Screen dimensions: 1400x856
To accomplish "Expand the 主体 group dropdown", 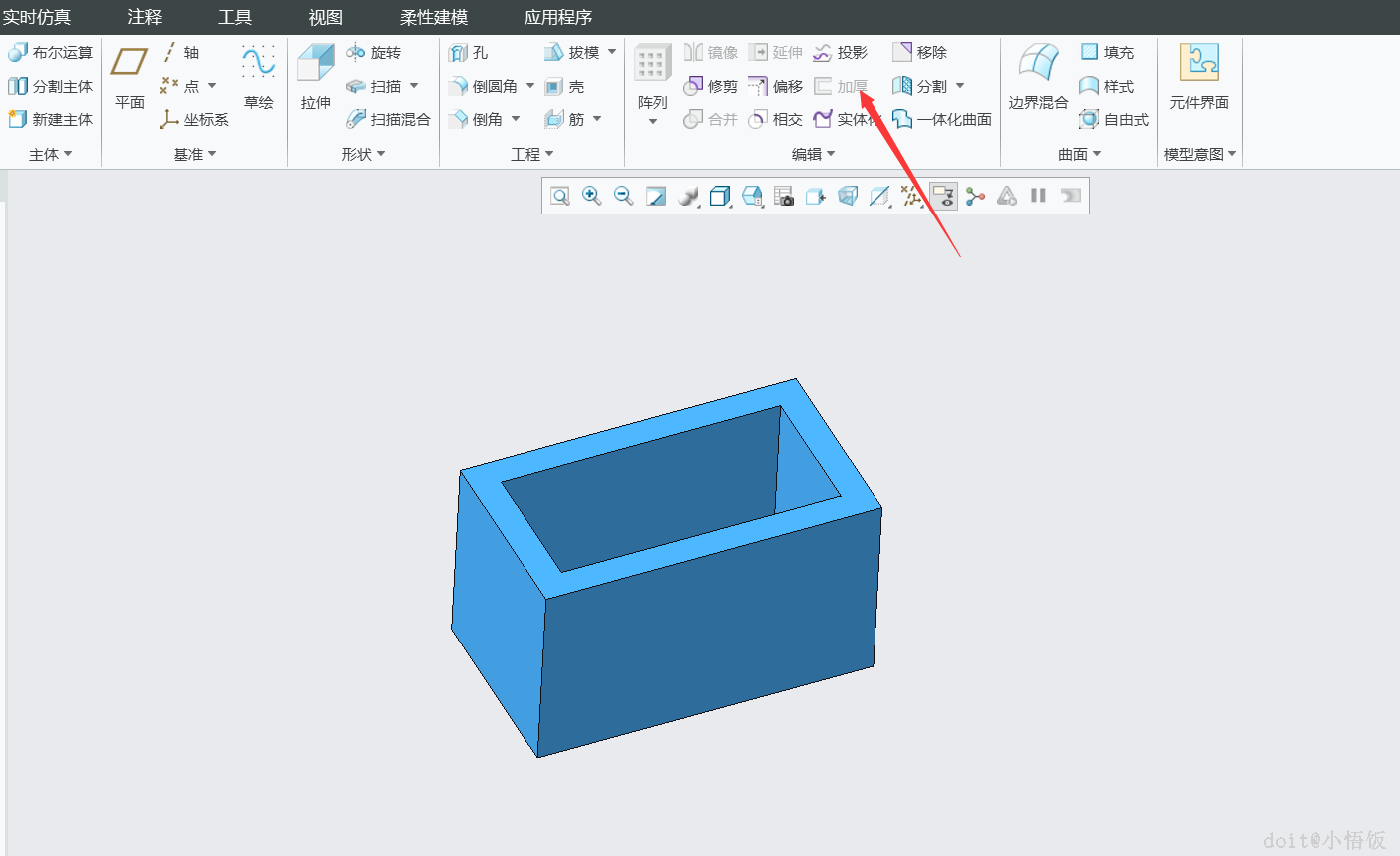I will pyautogui.click(x=51, y=154).
